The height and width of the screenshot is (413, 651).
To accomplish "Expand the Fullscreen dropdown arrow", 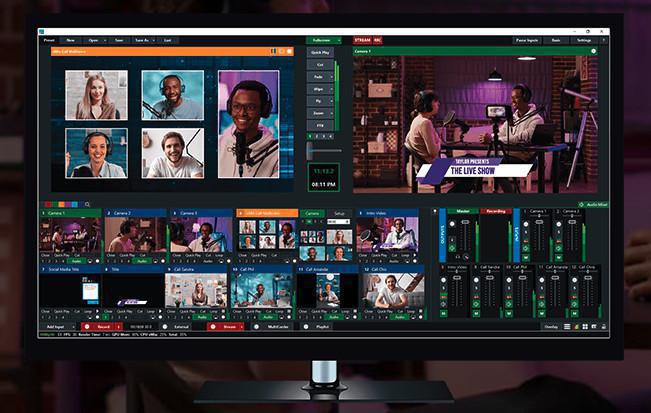I will pos(338,40).
